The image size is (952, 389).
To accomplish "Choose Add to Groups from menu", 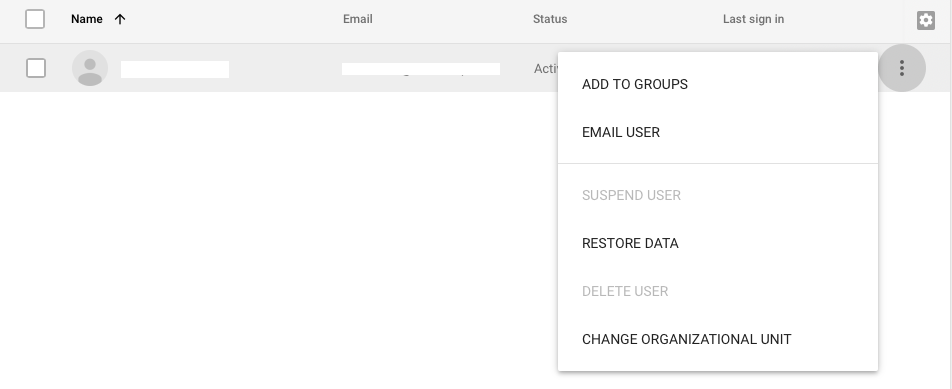I will [x=718, y=84].
